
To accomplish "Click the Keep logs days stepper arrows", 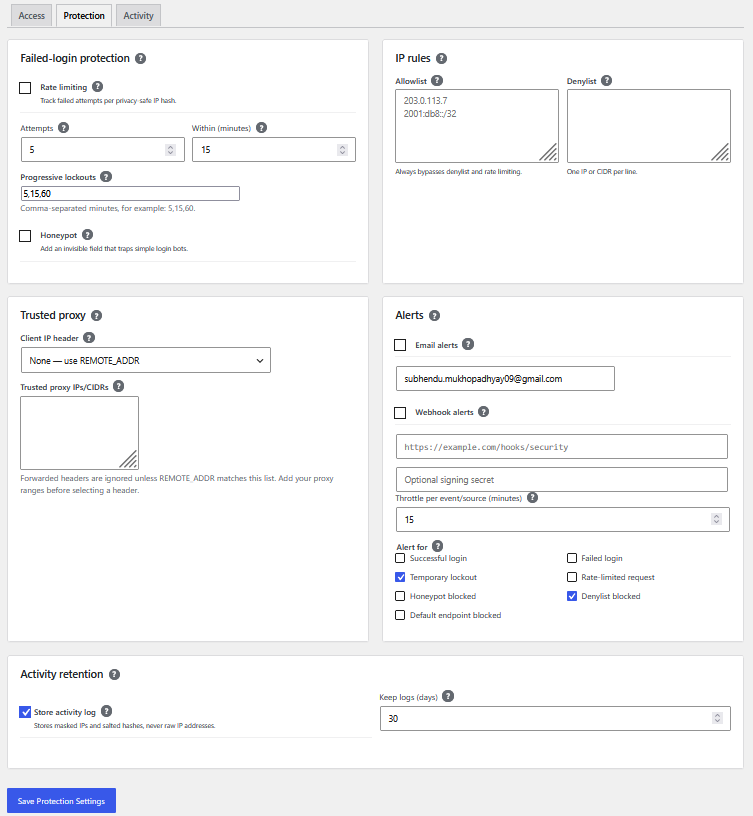I will 718,718.
